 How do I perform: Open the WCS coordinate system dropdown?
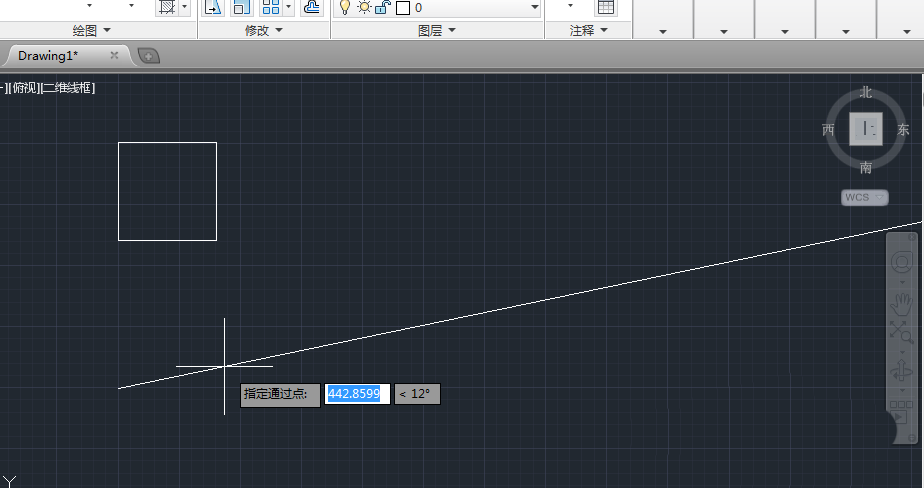pos(864,198)
